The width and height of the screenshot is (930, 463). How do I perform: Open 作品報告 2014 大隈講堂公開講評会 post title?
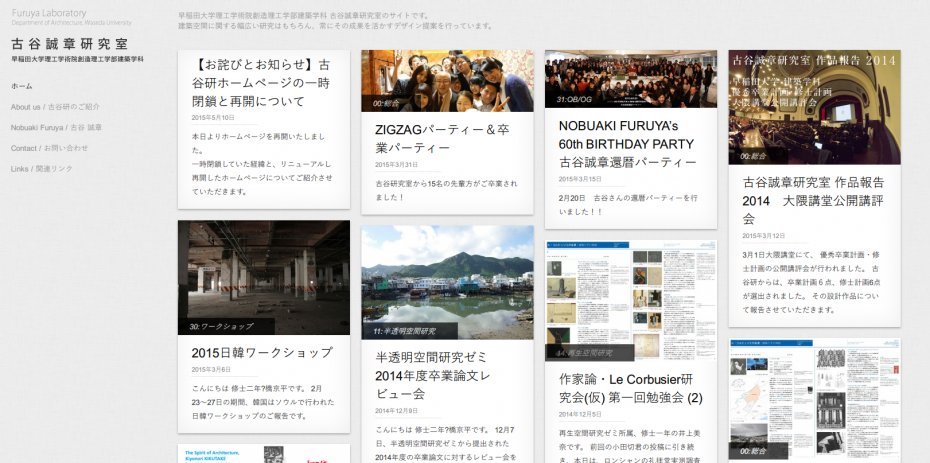coord(813,199)
